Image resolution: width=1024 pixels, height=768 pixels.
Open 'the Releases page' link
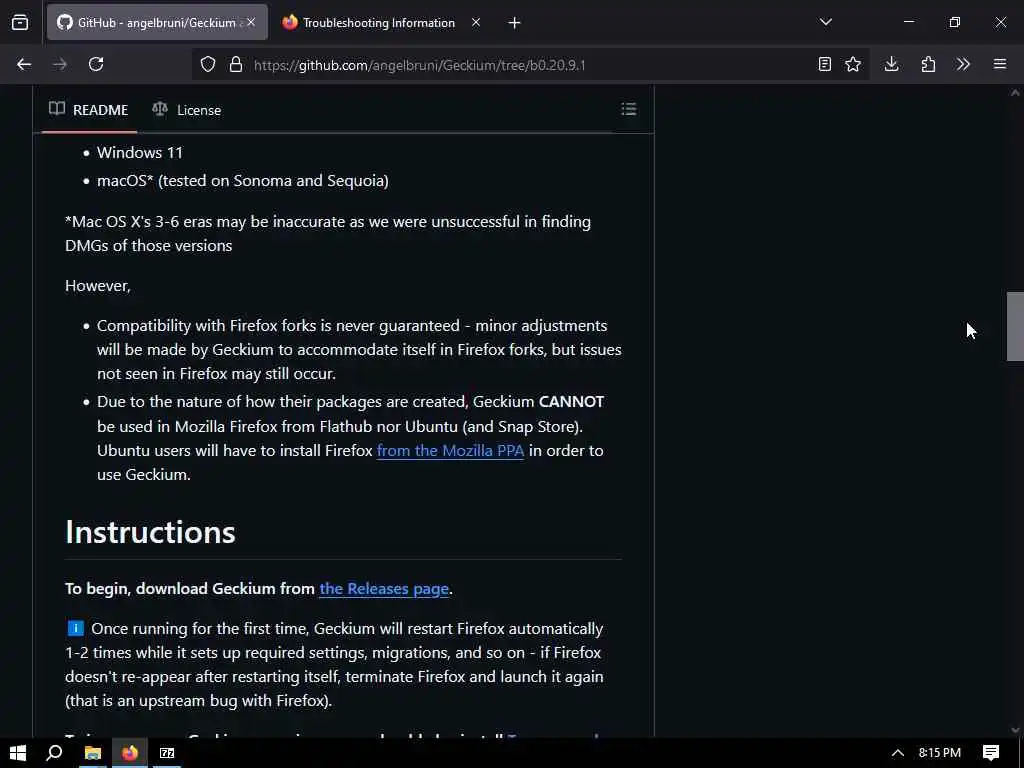click(x=384, y=588)
